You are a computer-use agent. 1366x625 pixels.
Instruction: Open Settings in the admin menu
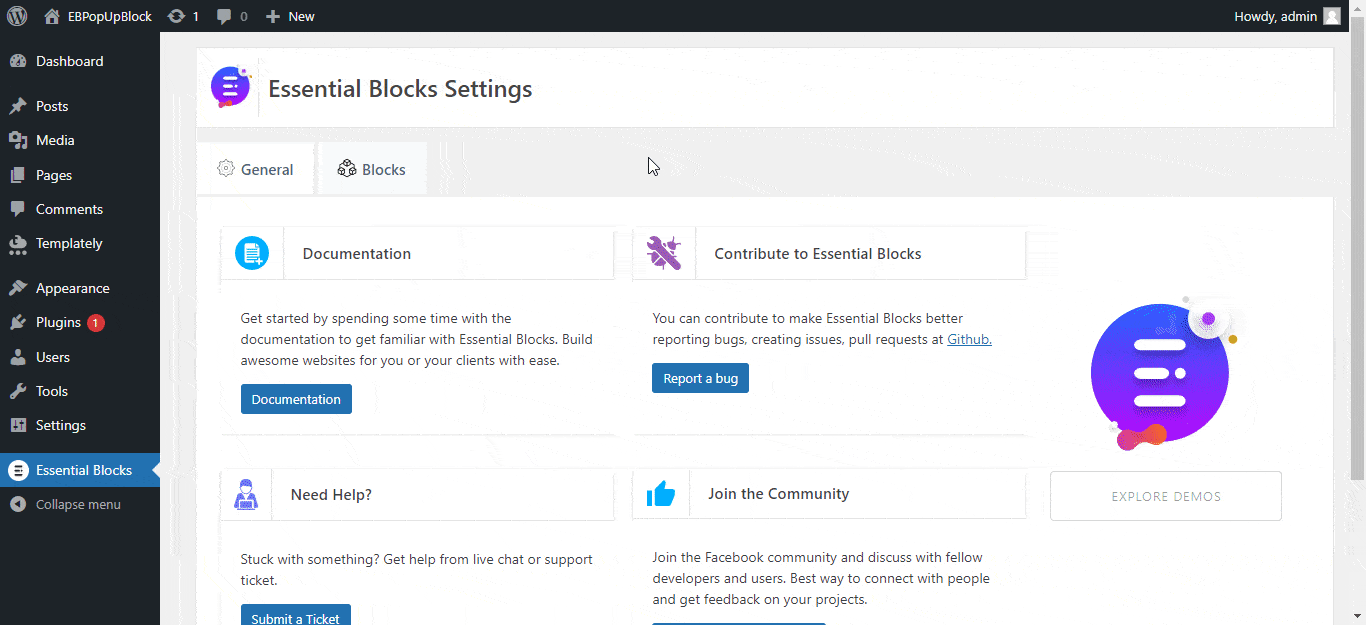tap(80, 425)
